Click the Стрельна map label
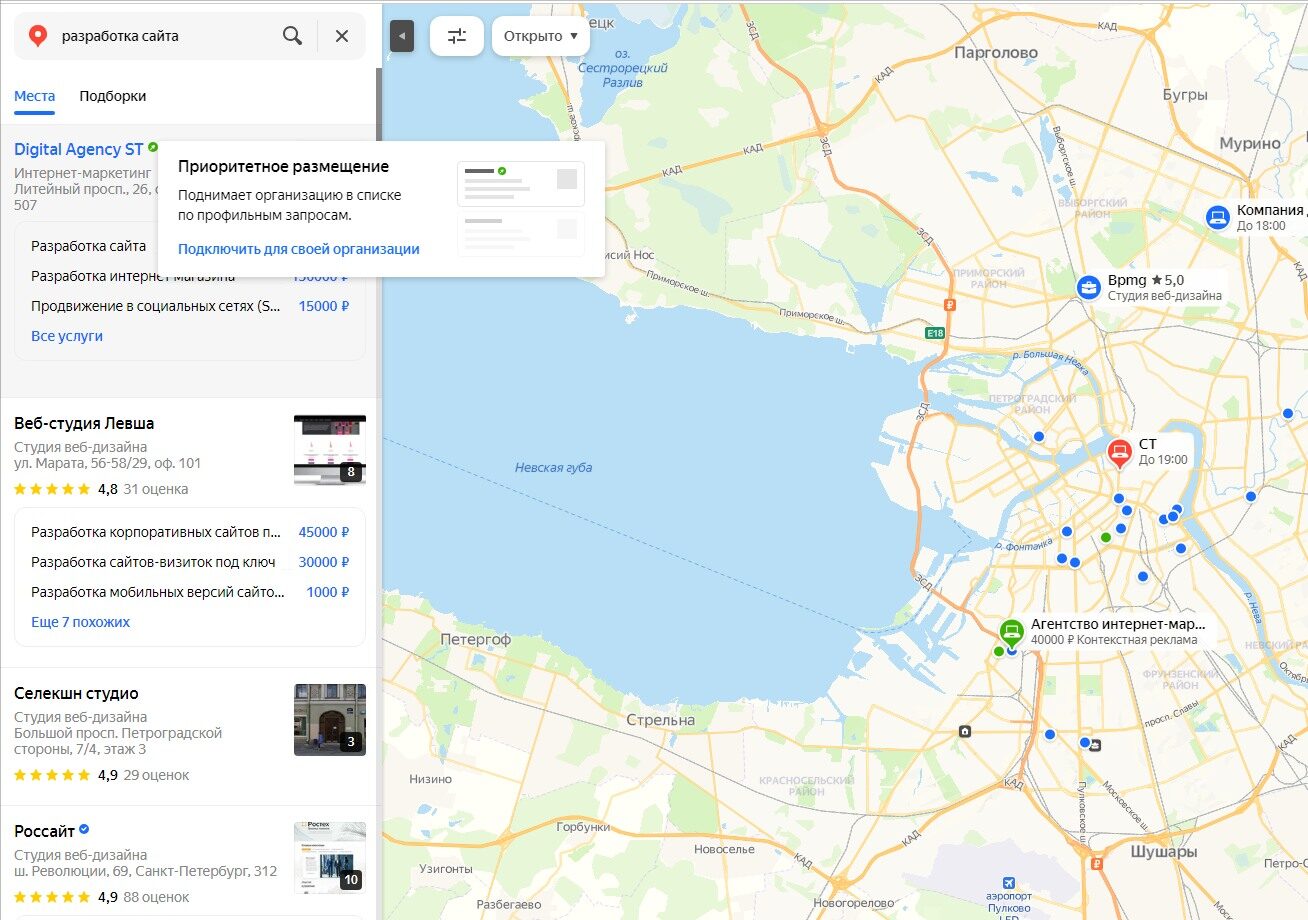 (661, 720)
